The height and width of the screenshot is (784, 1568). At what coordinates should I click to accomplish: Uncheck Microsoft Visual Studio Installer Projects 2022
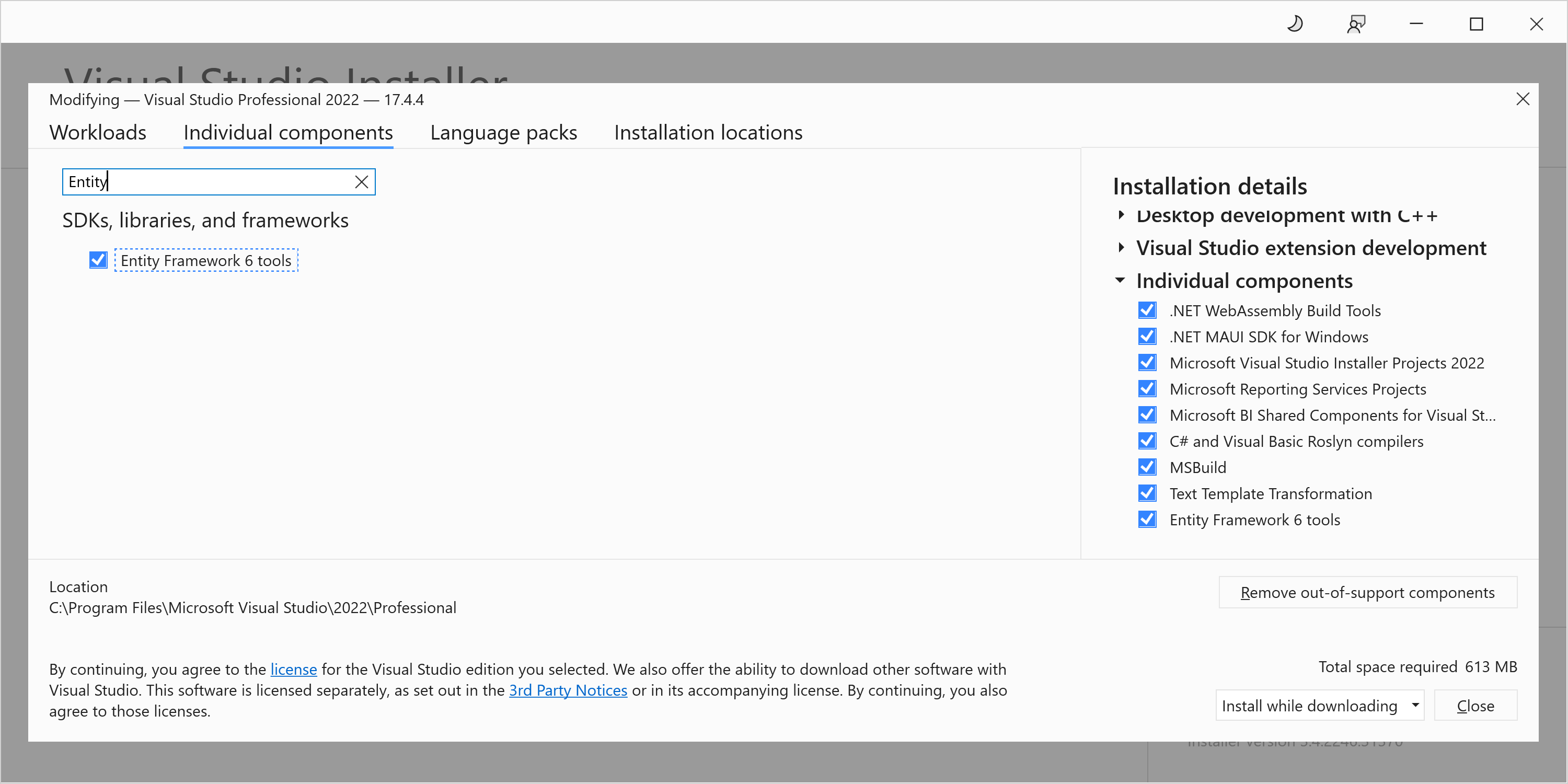click(x=1147, y=363)
